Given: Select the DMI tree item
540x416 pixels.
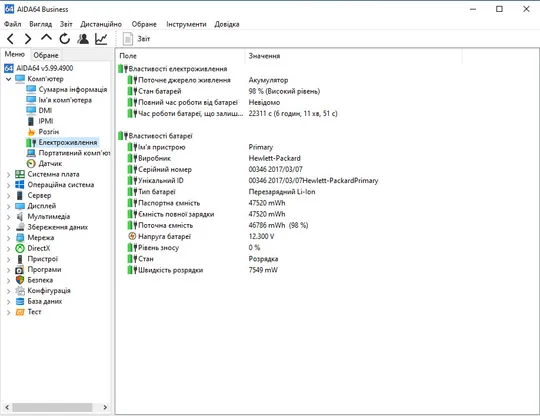Looking at the screenshot, I should pyautogui.click(x=45, y=111).
